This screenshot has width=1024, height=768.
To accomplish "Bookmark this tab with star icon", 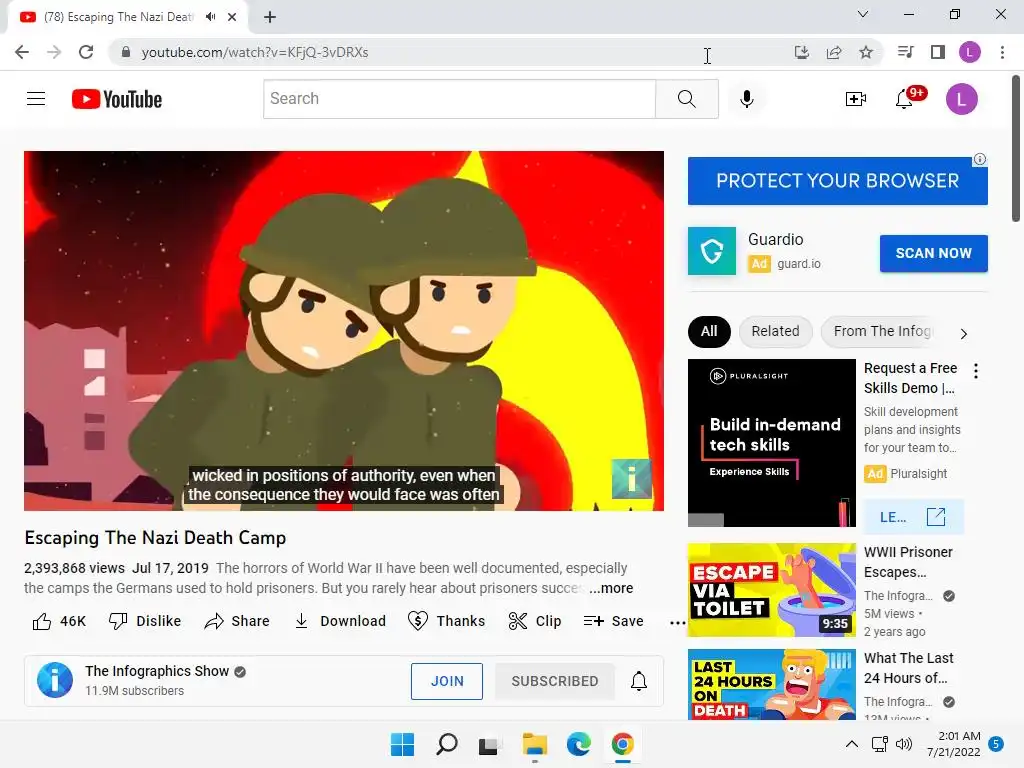I will tap(866, 52).
